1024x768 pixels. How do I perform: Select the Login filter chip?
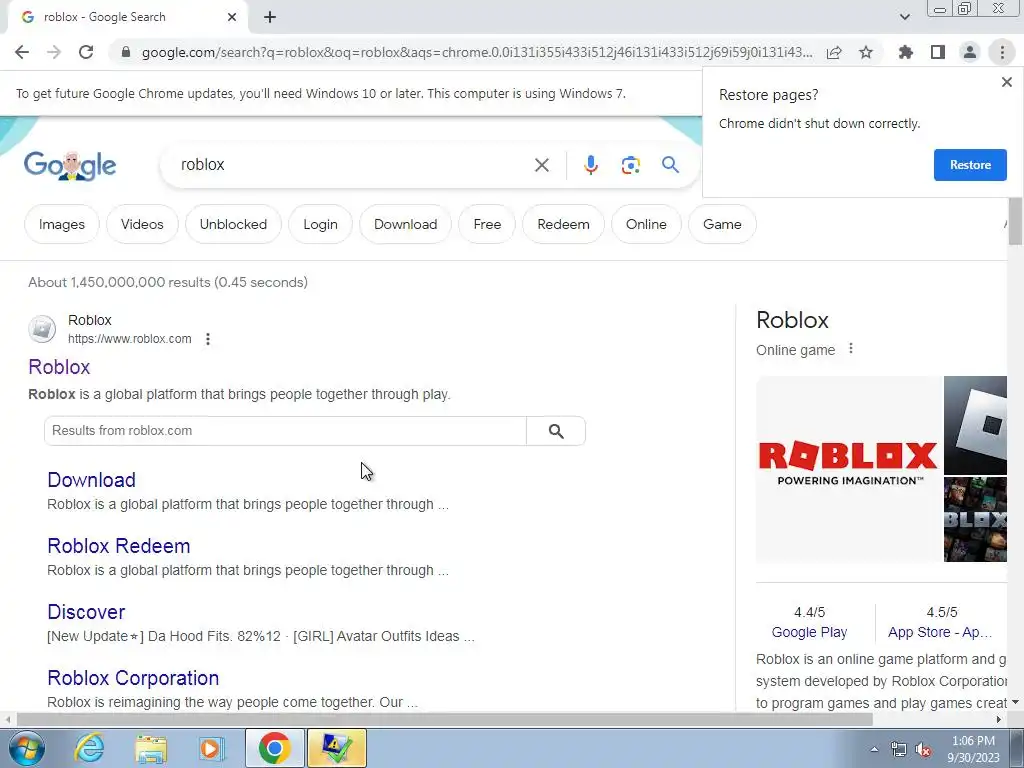coord(320,224)
